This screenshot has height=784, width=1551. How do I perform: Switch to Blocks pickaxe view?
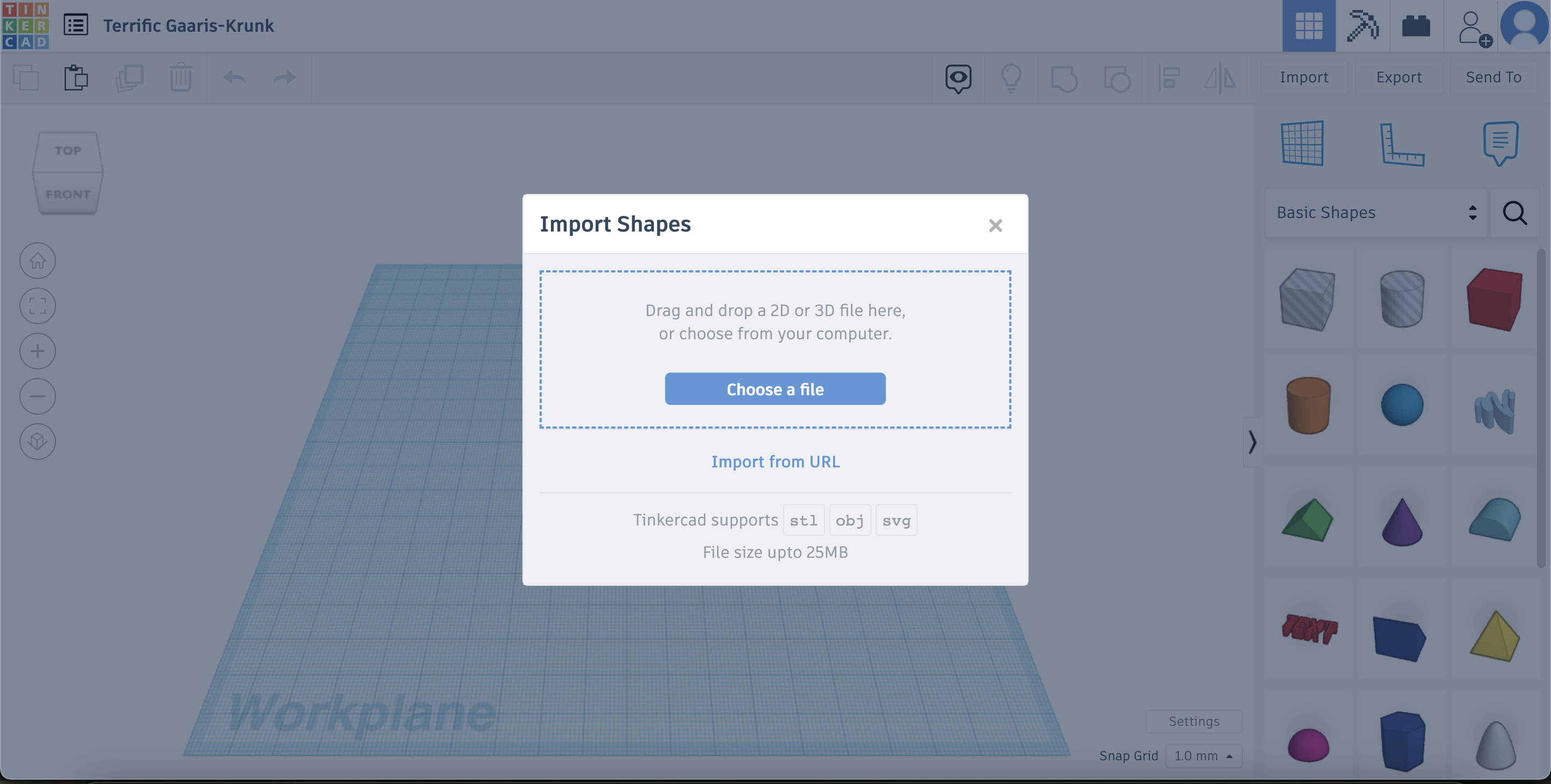[1363, 25]
